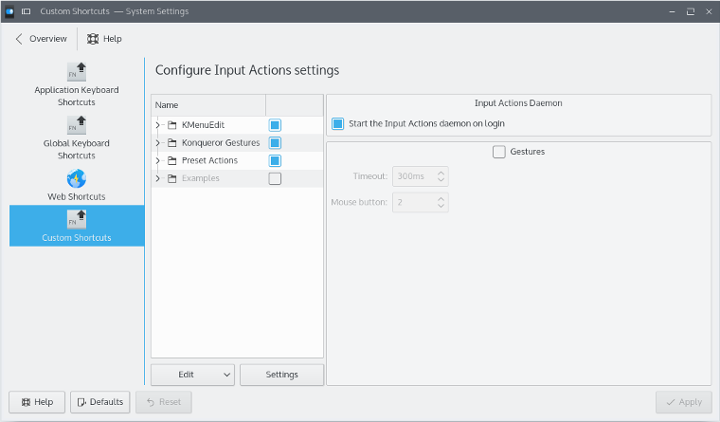This screenshot has width=720, height=422.
Task: Select the KMenuEdit row text
Action: click(203, 125)
